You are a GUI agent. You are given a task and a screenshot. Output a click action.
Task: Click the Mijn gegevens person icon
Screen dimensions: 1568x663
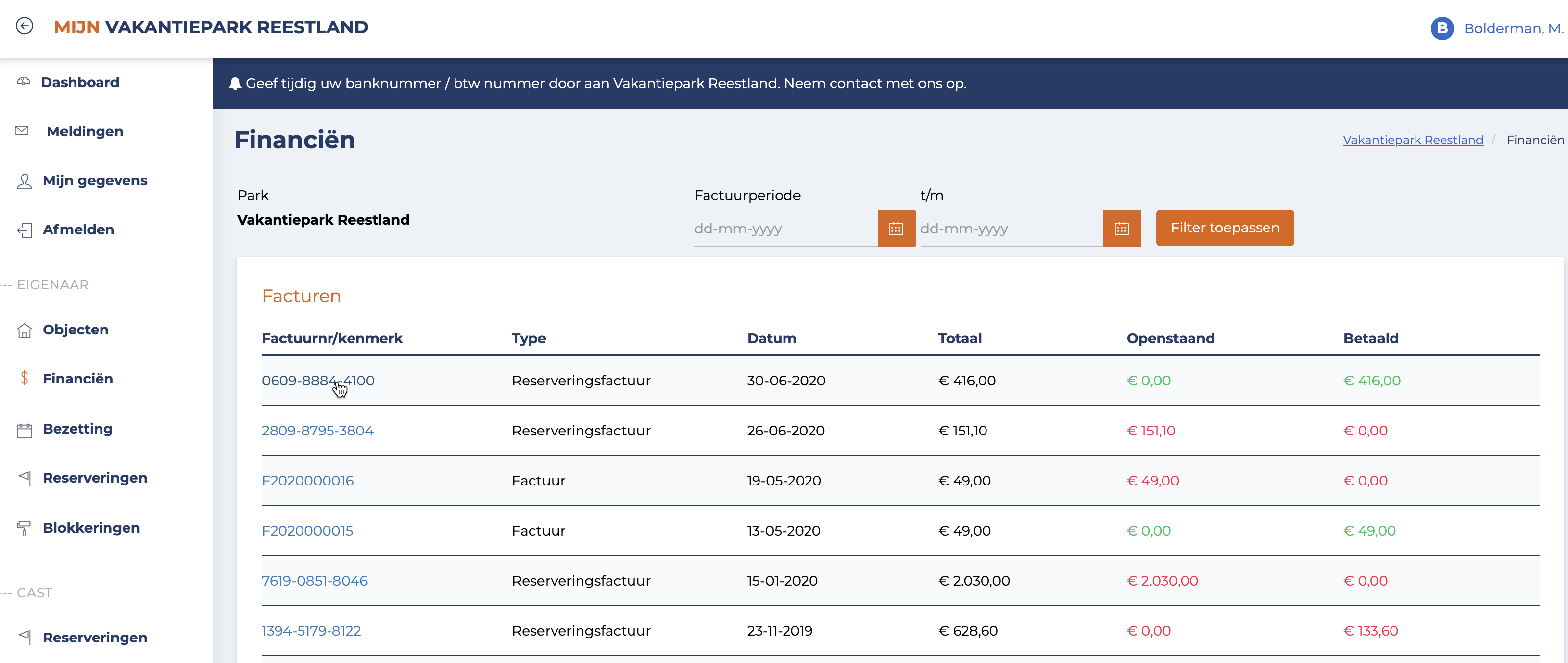(x=25, y=181)
